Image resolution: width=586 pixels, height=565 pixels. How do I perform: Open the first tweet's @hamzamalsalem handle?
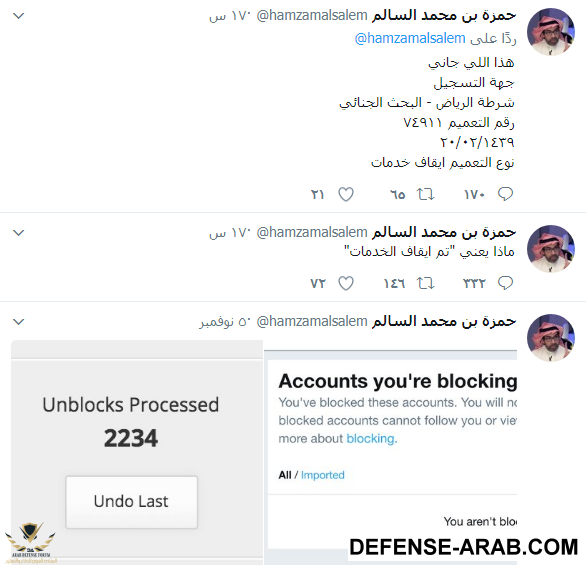coord(312,15)
